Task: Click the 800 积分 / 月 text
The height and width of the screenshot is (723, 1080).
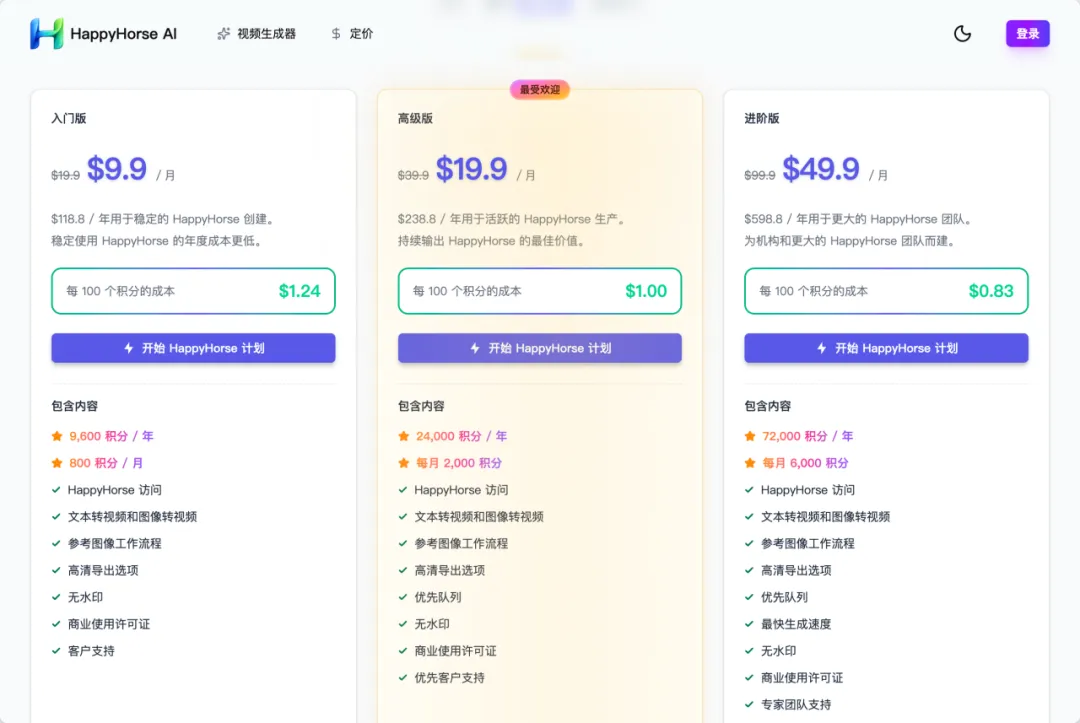Action: (x=106, y=463)
